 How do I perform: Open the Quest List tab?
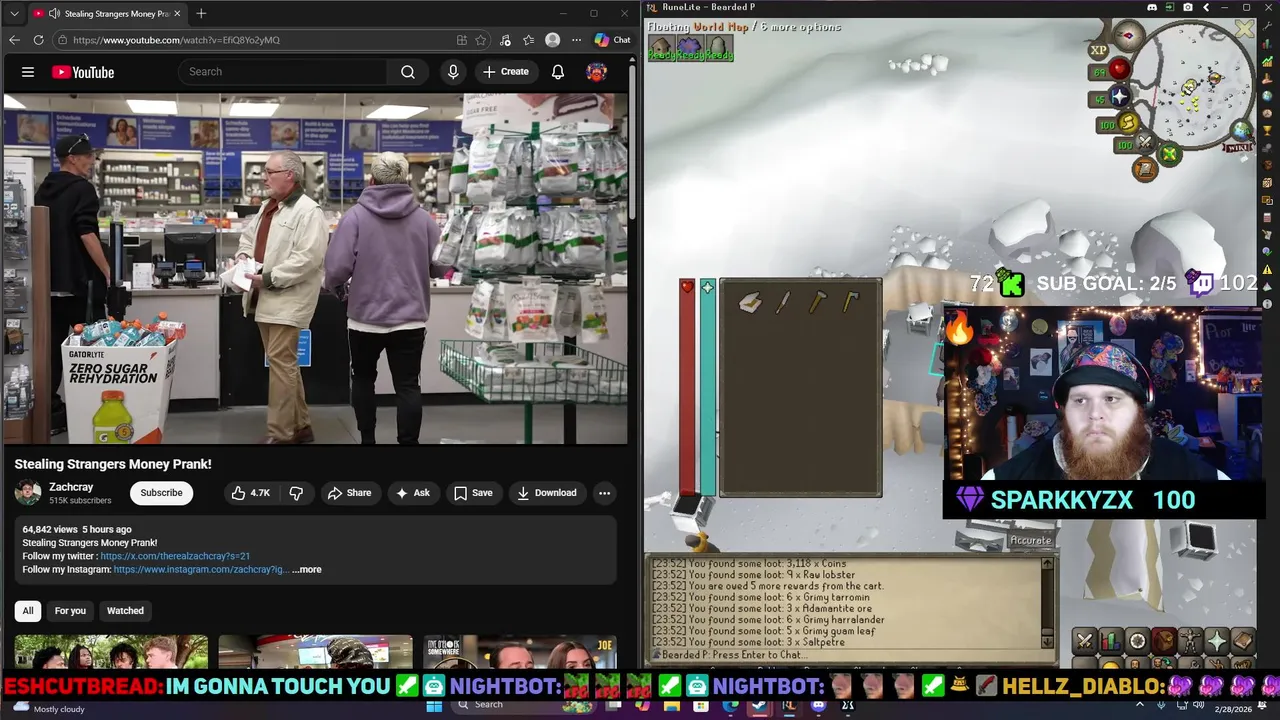point(1137,641)
